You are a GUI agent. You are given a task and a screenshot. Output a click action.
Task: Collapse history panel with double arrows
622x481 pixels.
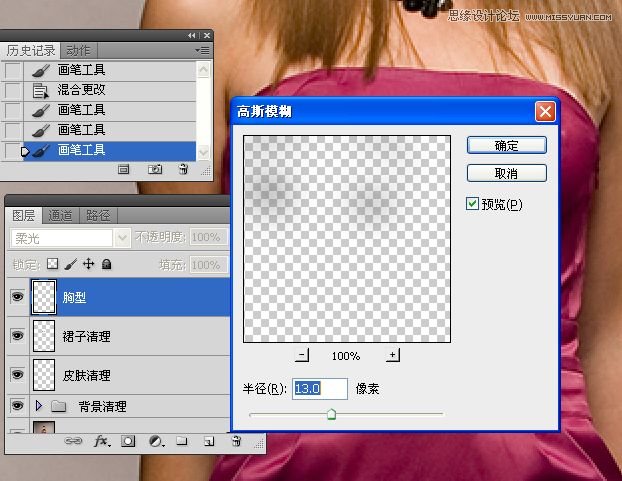click(x=192, y=35)
